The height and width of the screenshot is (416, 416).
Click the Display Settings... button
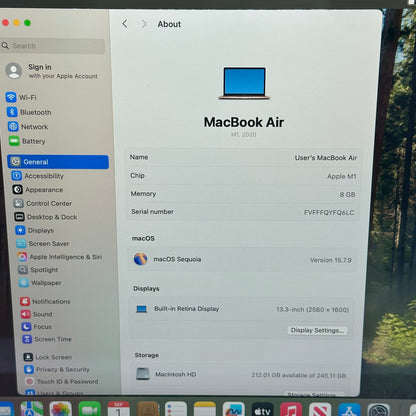317,330
